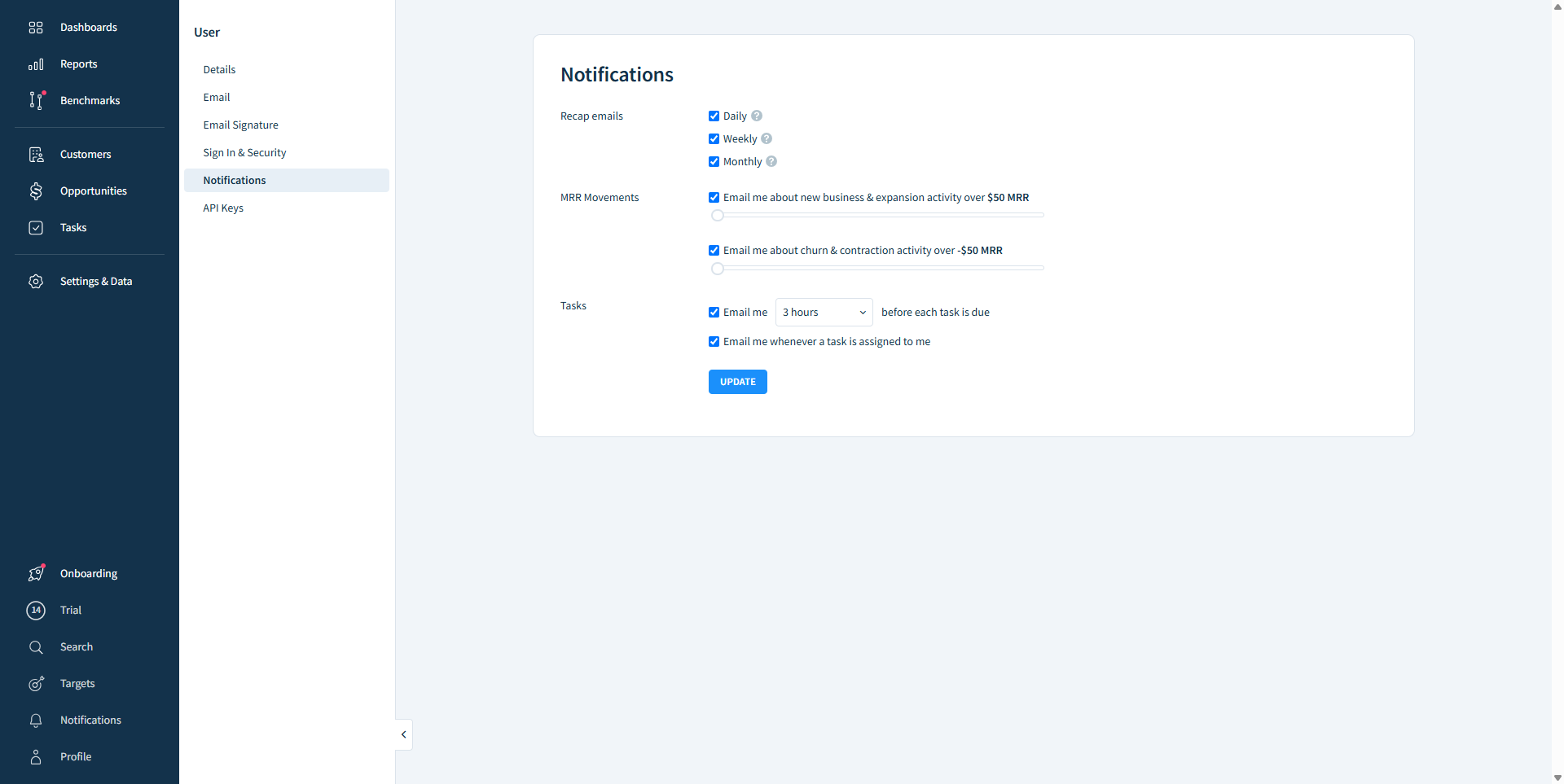The height and width of the screenshot is (784, 1564).
Task: Open the API Keys settings page
Action: click(223, 208)
